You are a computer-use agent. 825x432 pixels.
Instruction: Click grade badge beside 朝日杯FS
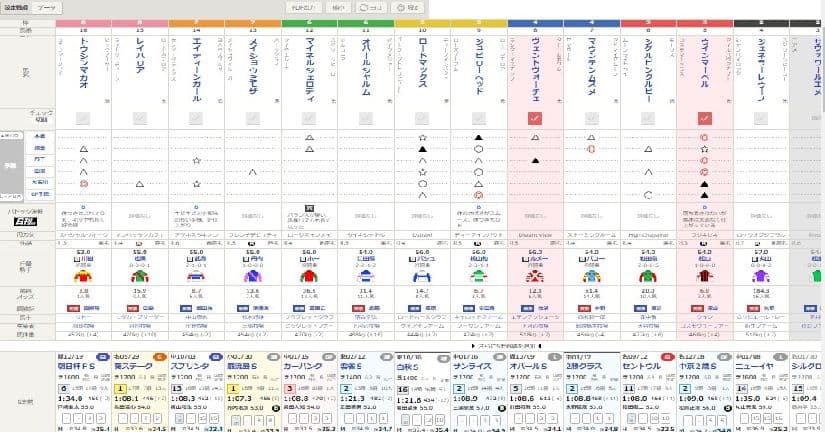coord(103,357)
